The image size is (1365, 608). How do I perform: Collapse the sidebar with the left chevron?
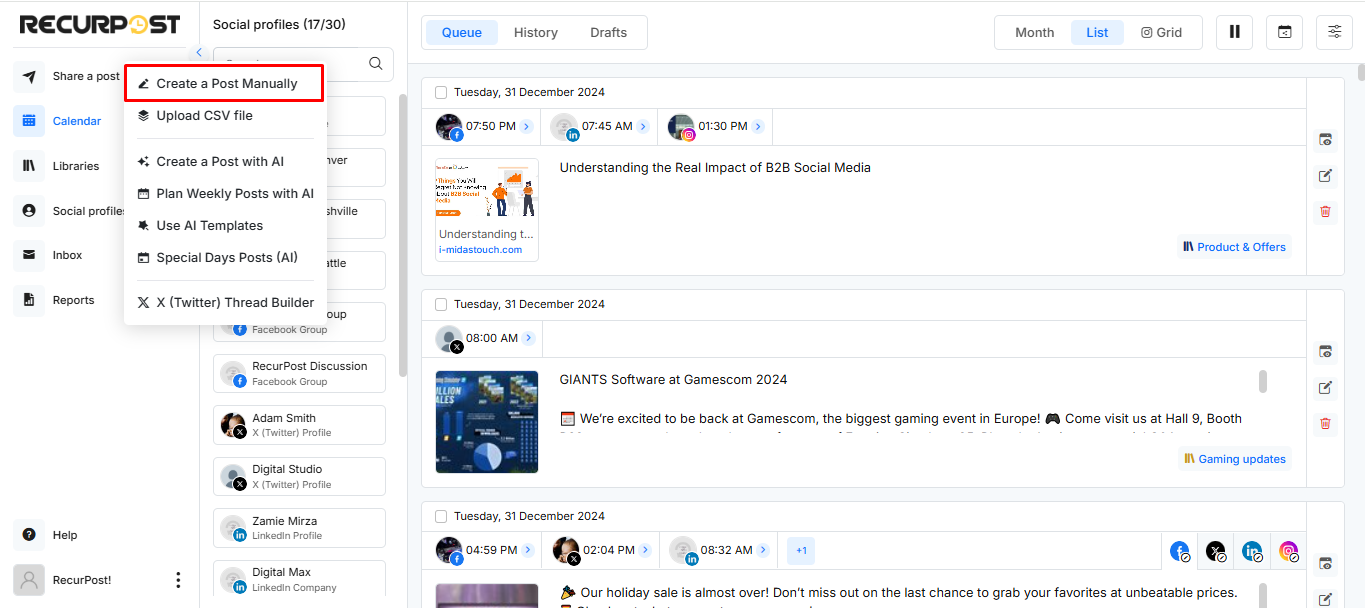click(x=199, y=52)
